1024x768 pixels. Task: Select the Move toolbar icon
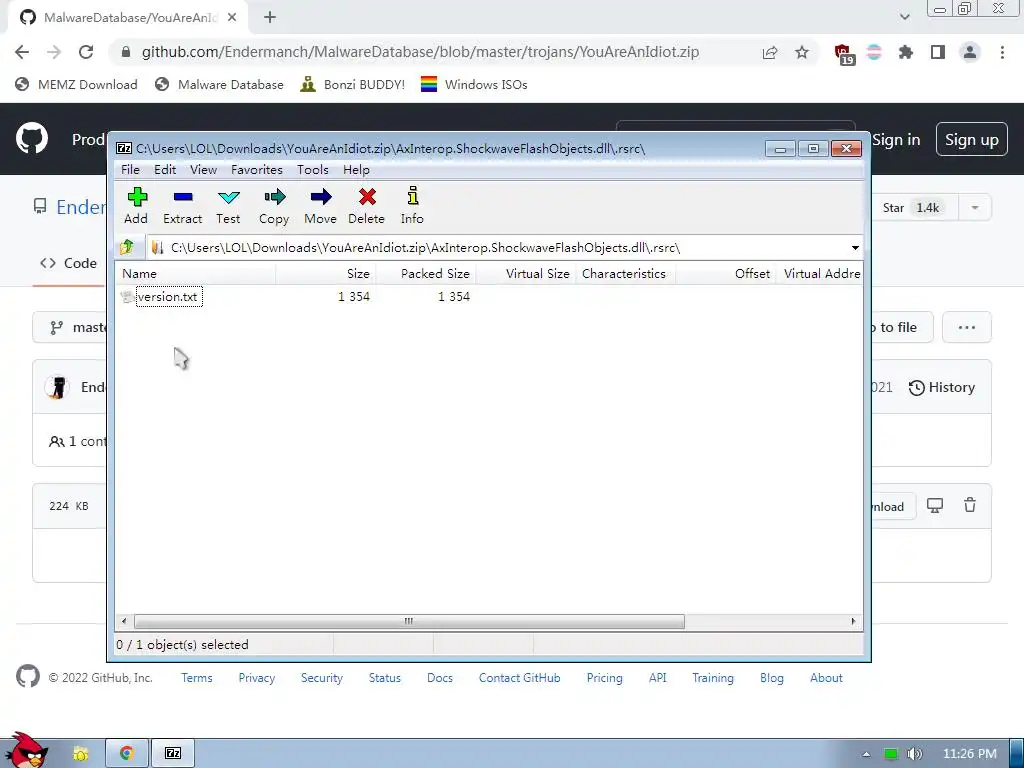coord(320,206)
